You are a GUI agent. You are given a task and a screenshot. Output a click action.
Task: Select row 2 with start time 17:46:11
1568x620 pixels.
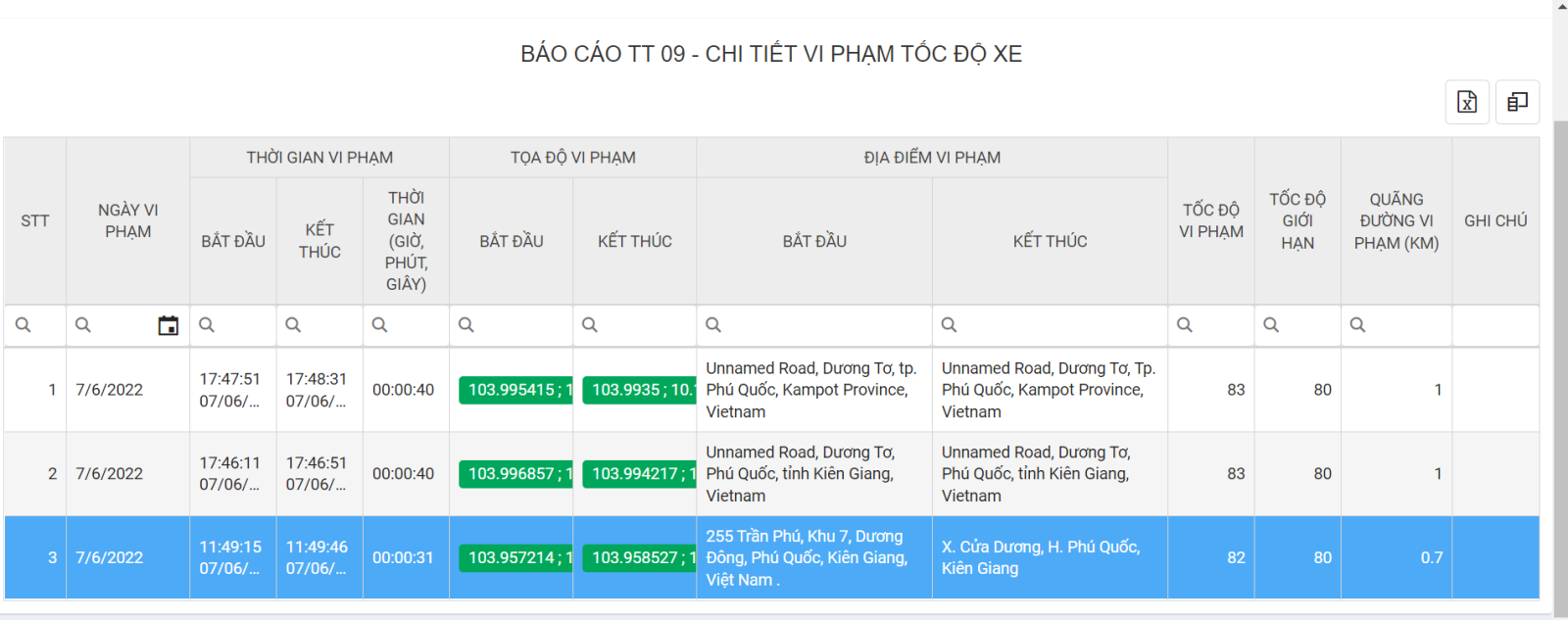click(x=230, y=474)
